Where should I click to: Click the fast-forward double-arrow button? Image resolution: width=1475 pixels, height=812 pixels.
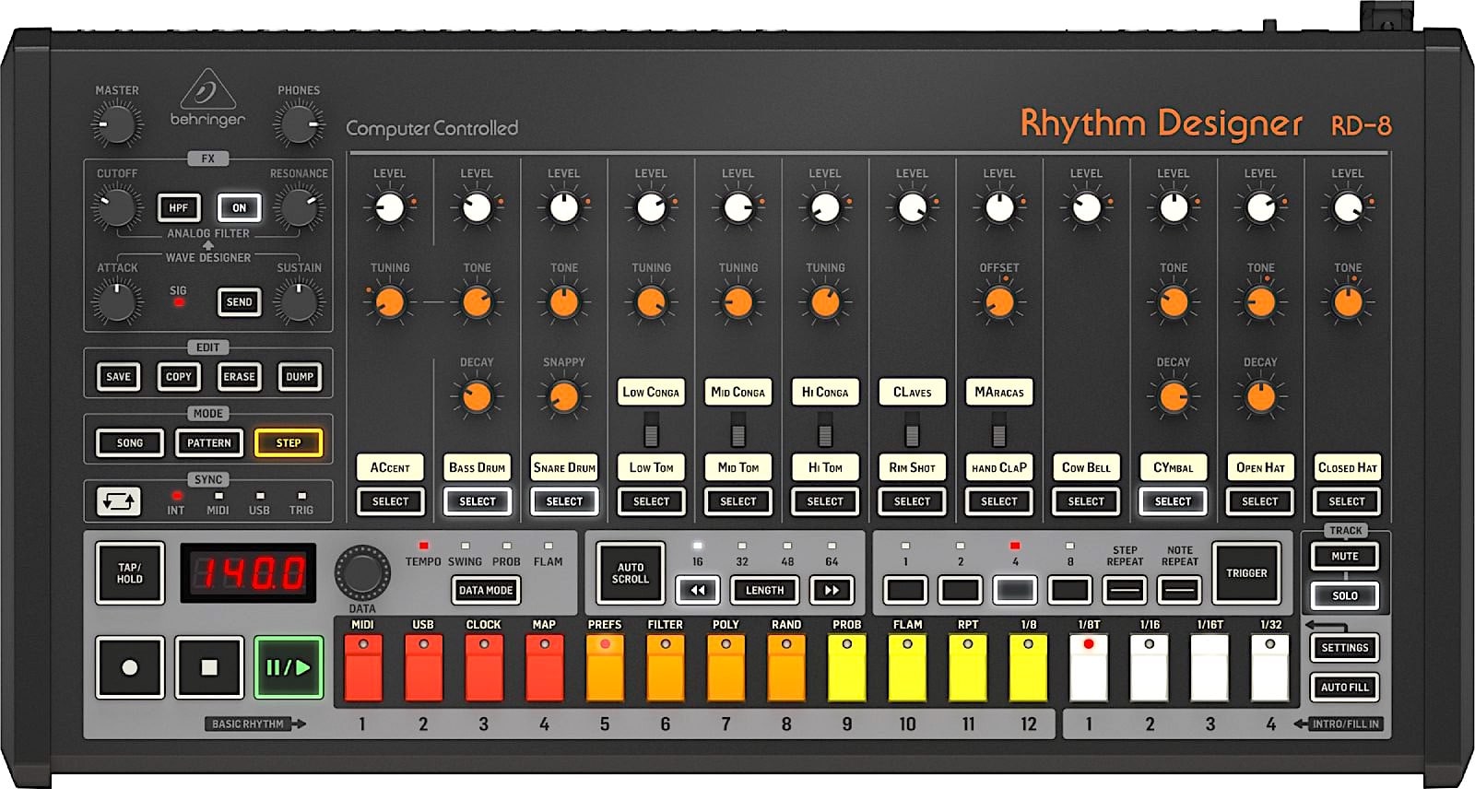(832, 590)
